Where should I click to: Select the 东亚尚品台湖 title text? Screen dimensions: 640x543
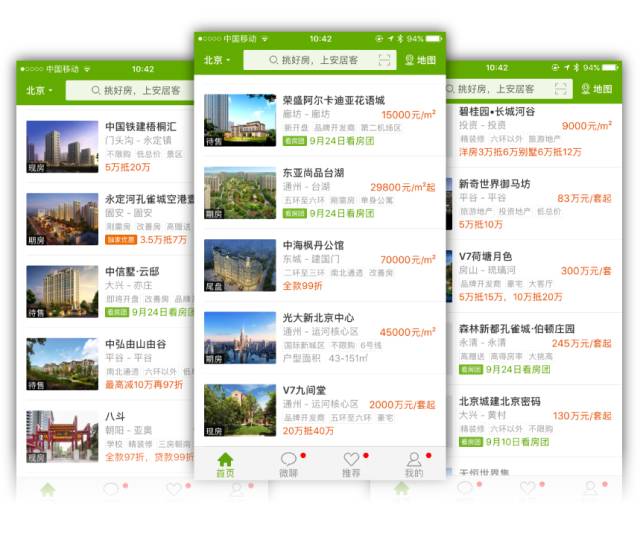pyautogui.click(x=313, y=173)
